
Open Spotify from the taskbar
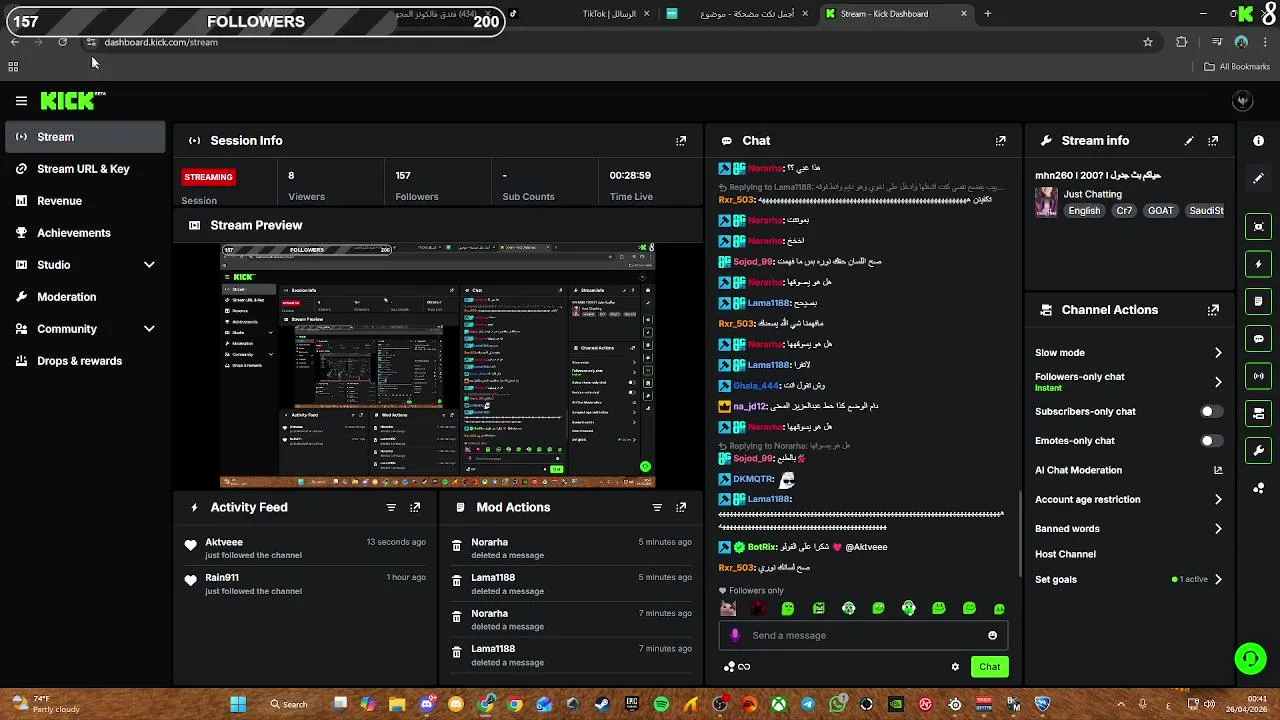[x=661, y=704]
